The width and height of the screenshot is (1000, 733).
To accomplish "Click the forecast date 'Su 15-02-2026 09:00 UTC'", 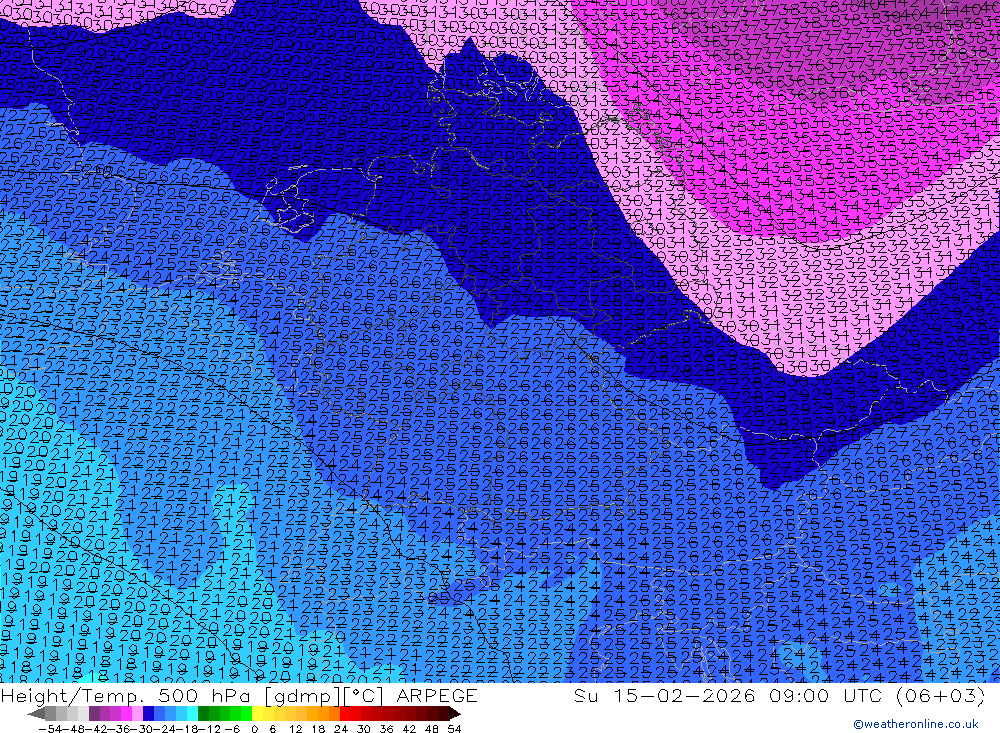I will click(x=729, y=695).
